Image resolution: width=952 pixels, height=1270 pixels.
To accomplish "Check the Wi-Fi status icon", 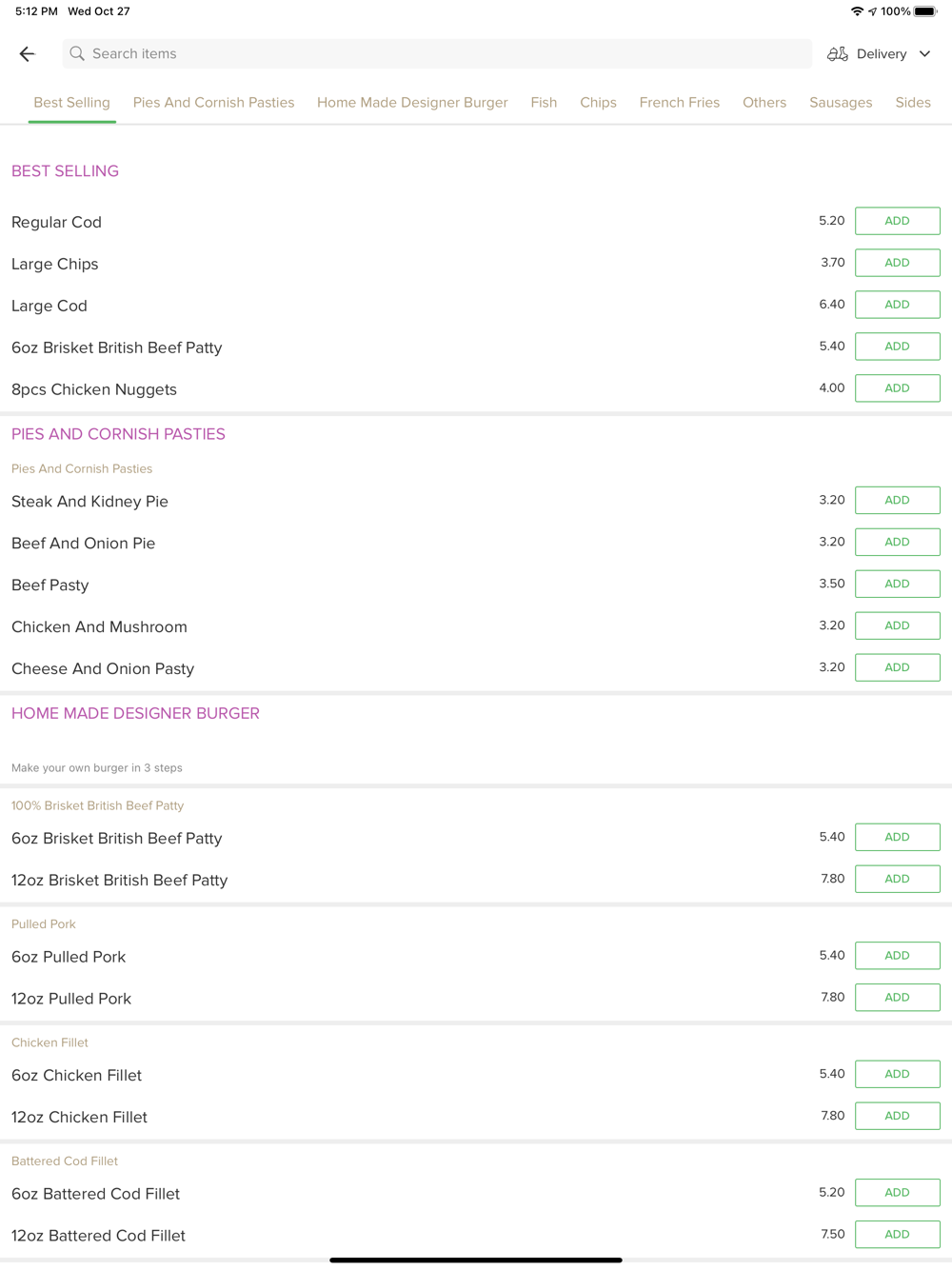I will coord(857,11).
